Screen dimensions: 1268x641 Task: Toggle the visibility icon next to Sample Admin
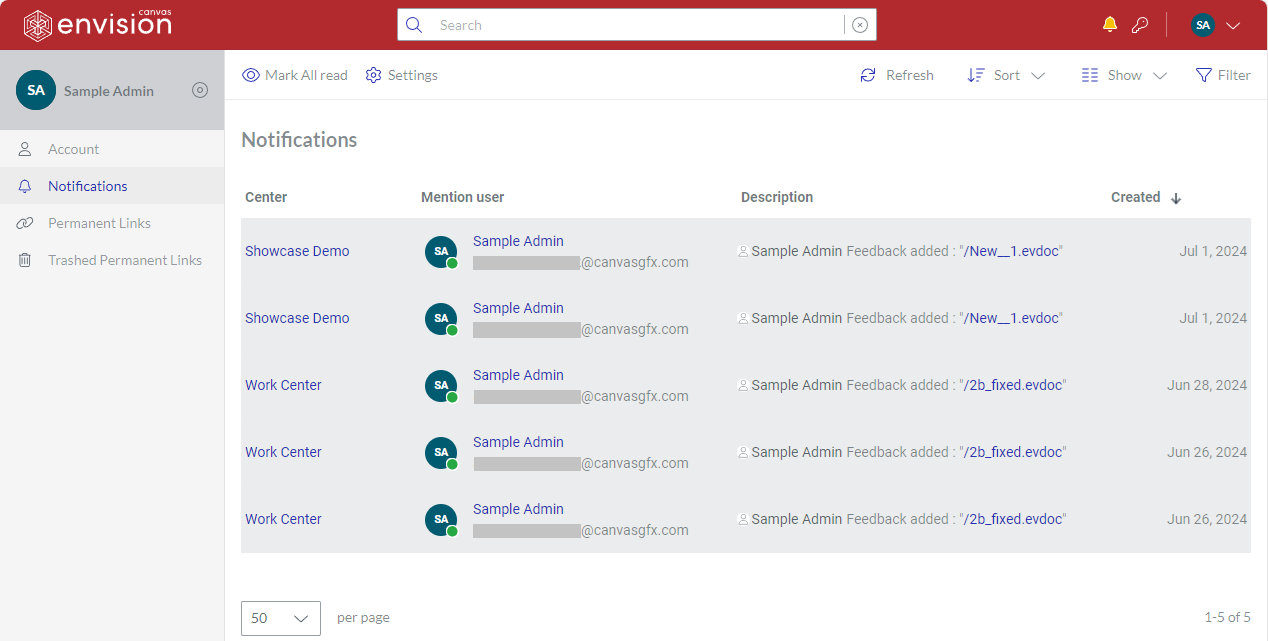pos(199,90)
